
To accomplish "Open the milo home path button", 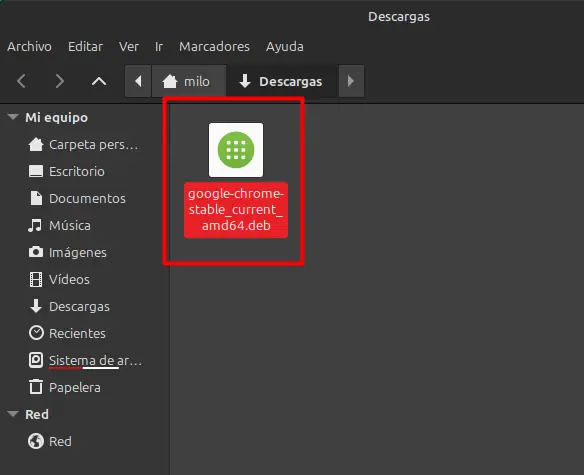I will coord(189,81).
